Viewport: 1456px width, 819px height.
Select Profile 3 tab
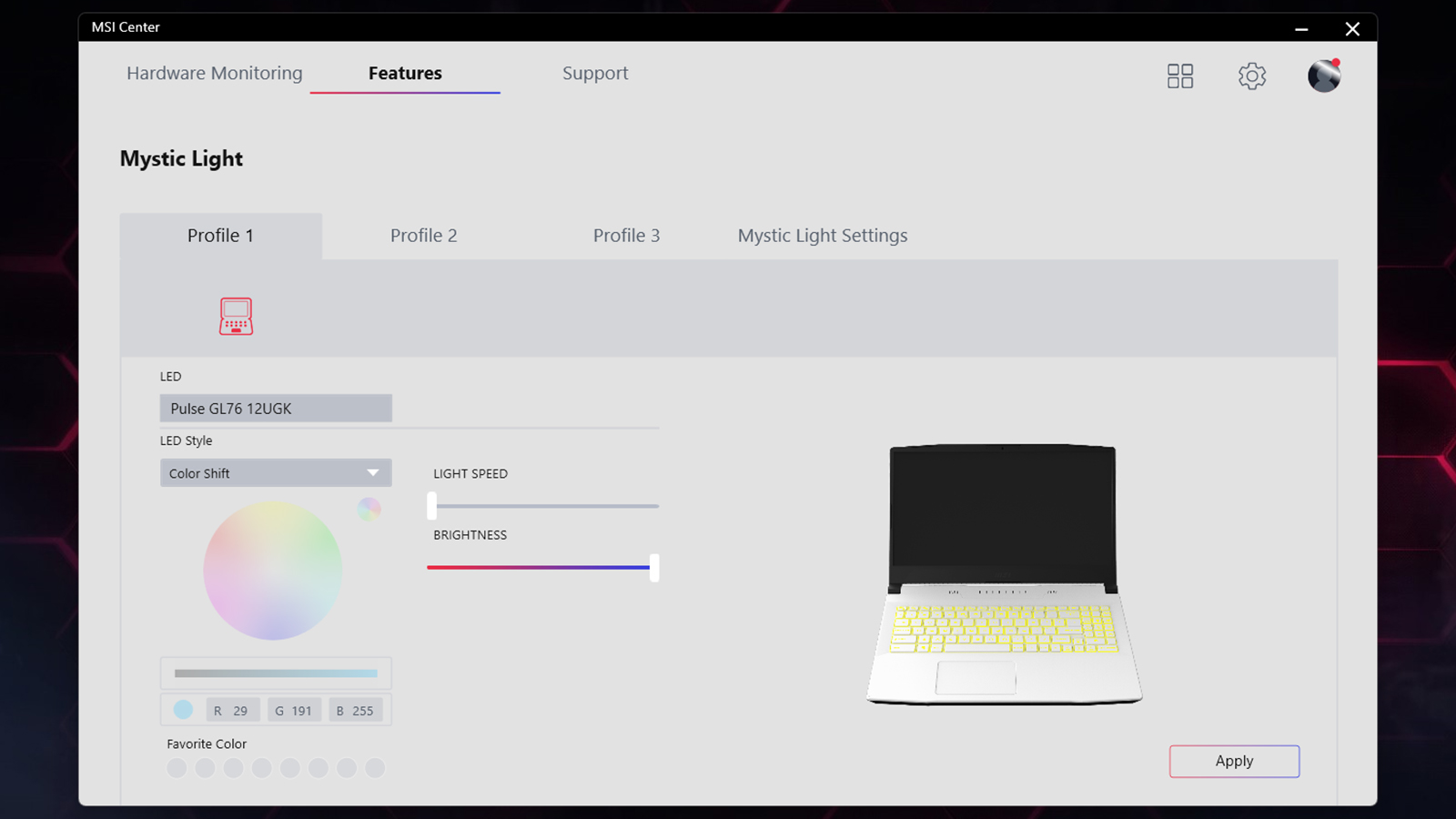point(626,236)
